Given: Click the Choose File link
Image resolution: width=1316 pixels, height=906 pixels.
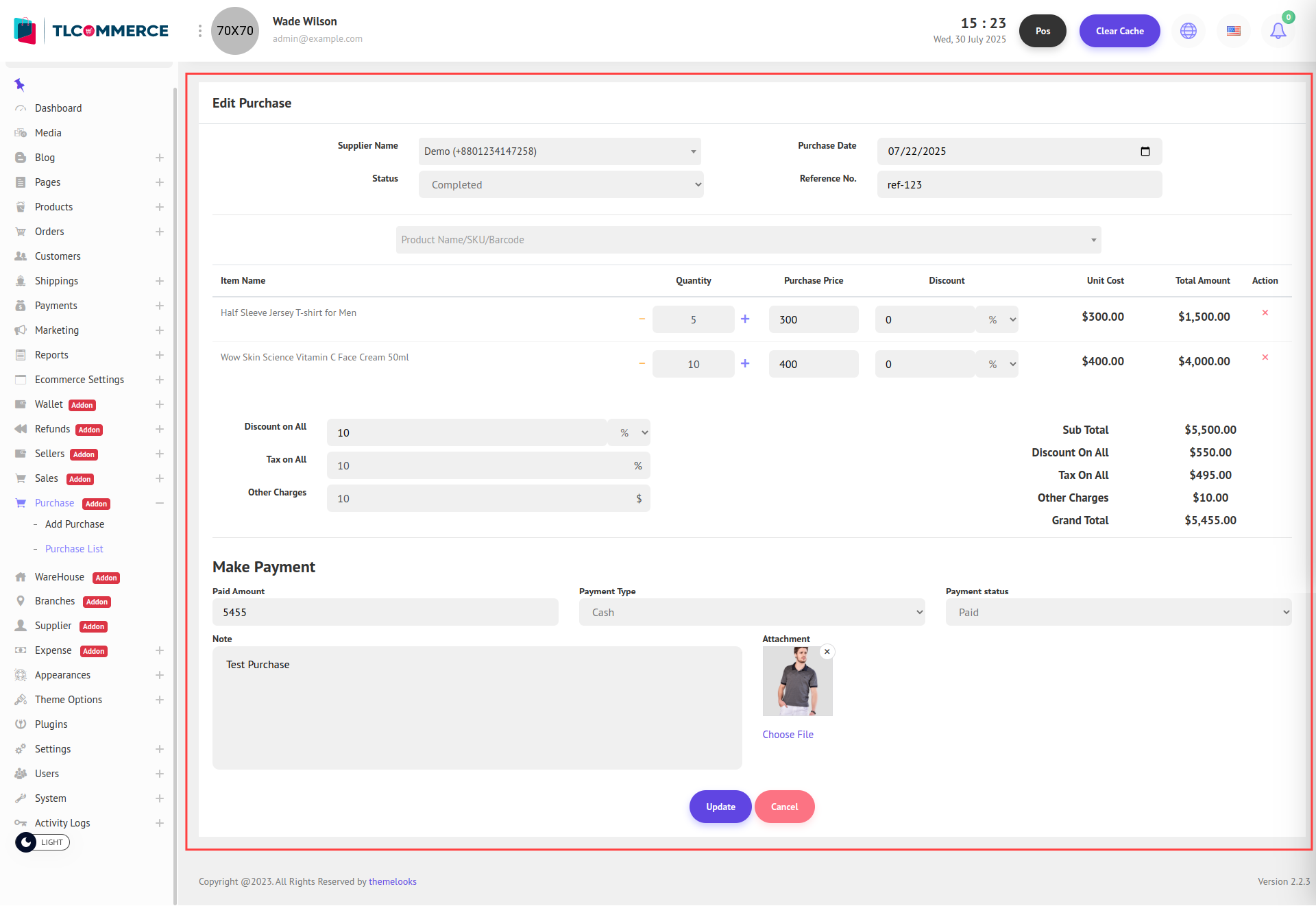Looking at the screenshot, I should pyautogui.click(x=788, y=735).
